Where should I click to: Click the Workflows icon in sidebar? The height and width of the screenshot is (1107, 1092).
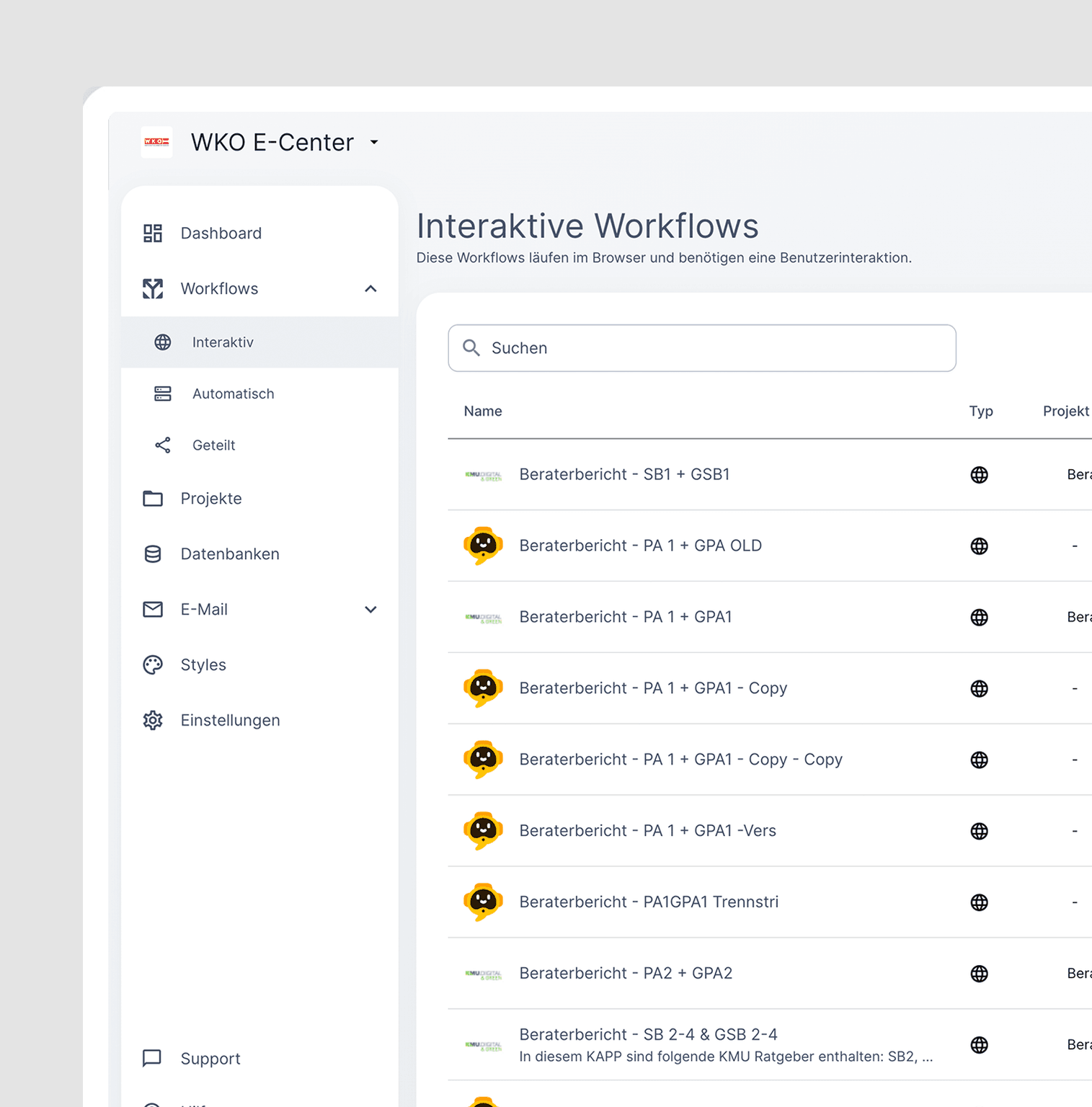point(153,288)
